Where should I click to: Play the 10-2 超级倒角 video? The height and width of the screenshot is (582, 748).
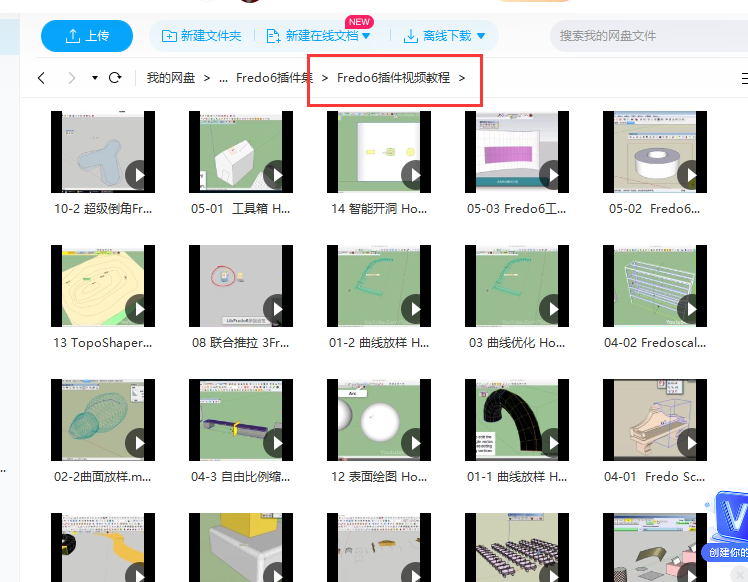click(x=139, y=175)
